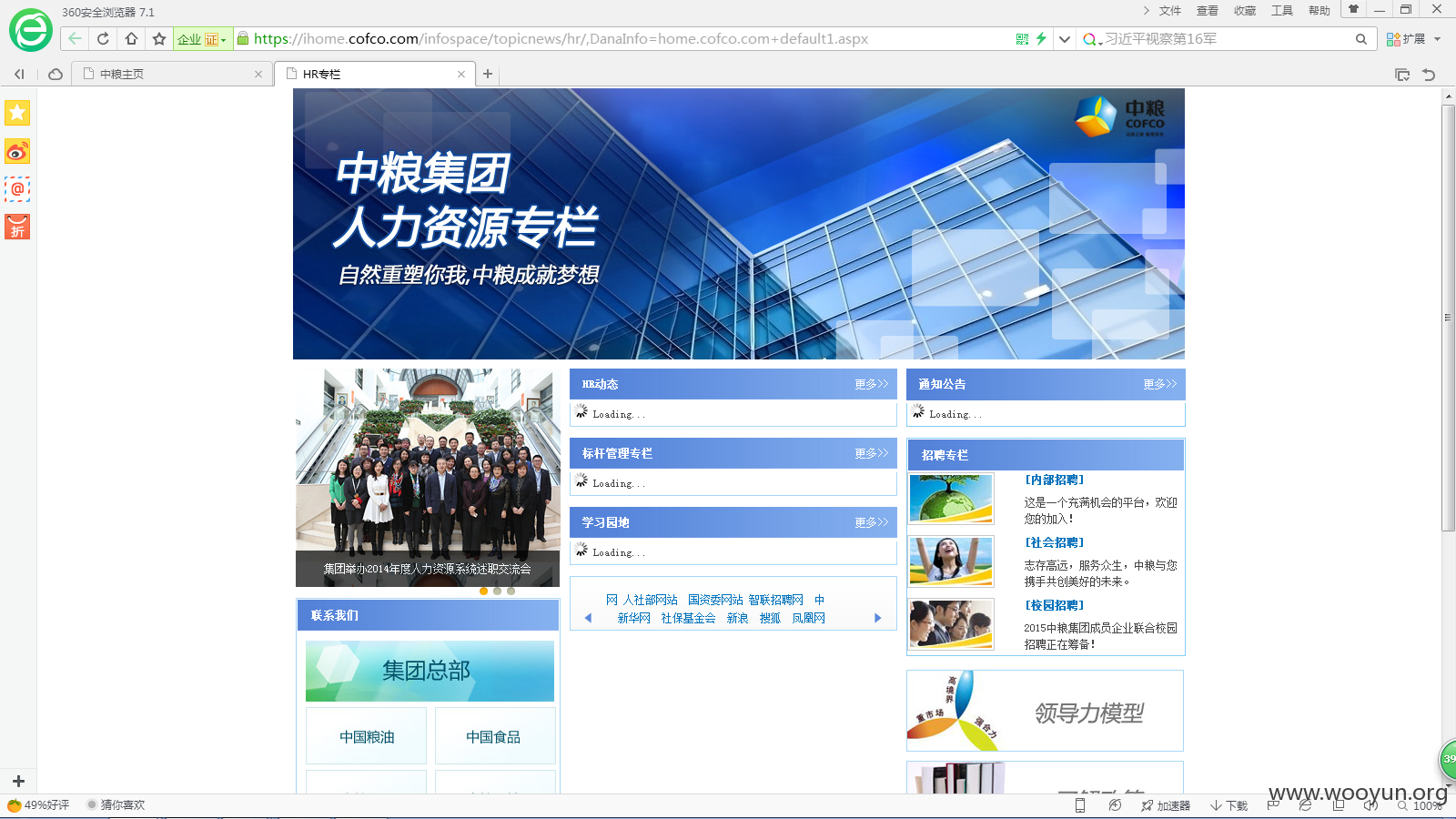Click the 领导力模型 banner image
The width and height of the screenshot is (1456, 819).
click(1045, 711)
